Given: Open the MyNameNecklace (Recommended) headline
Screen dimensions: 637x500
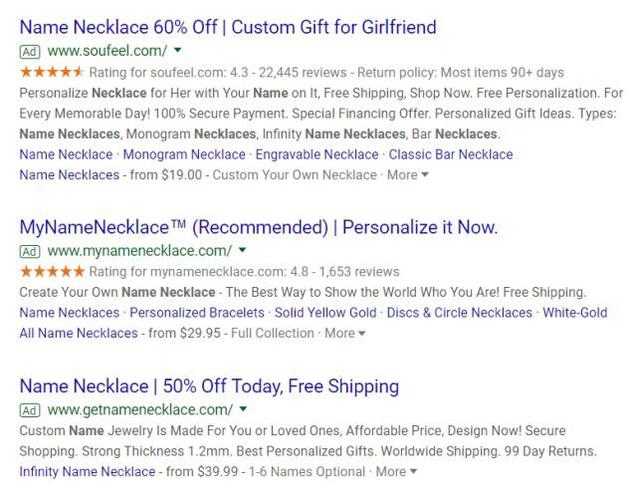Looking at the screenshot, I should tap(258, 227).
